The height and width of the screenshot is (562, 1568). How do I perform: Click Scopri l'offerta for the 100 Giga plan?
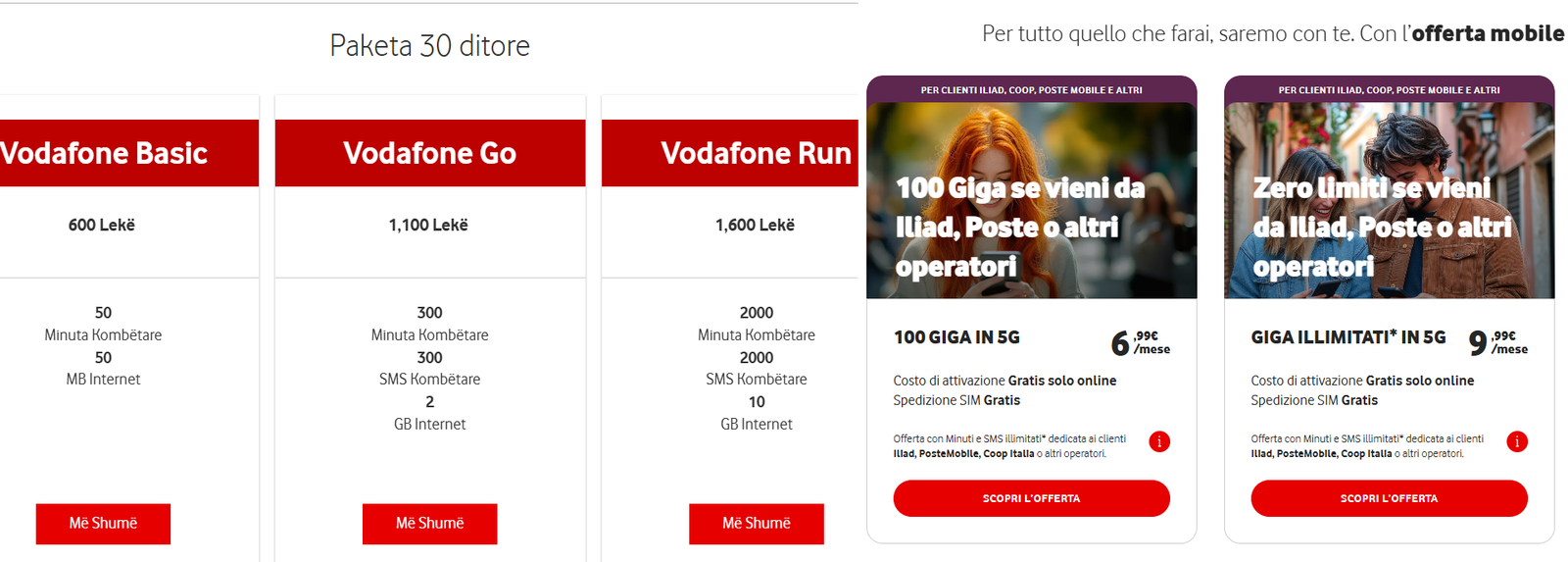pos(1031,498)
